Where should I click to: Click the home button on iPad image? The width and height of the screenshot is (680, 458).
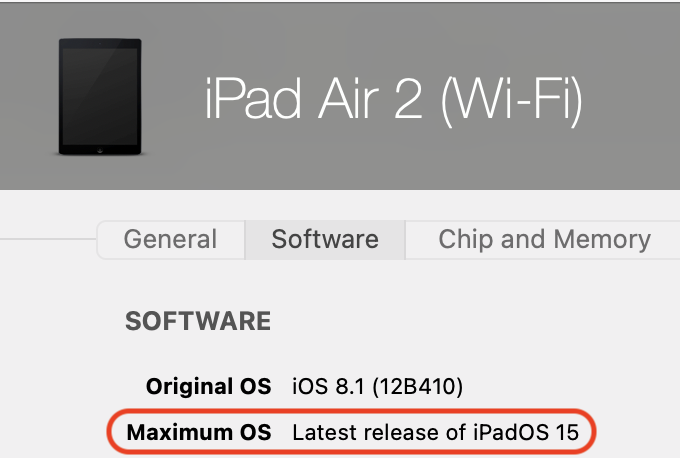(100, 147)
